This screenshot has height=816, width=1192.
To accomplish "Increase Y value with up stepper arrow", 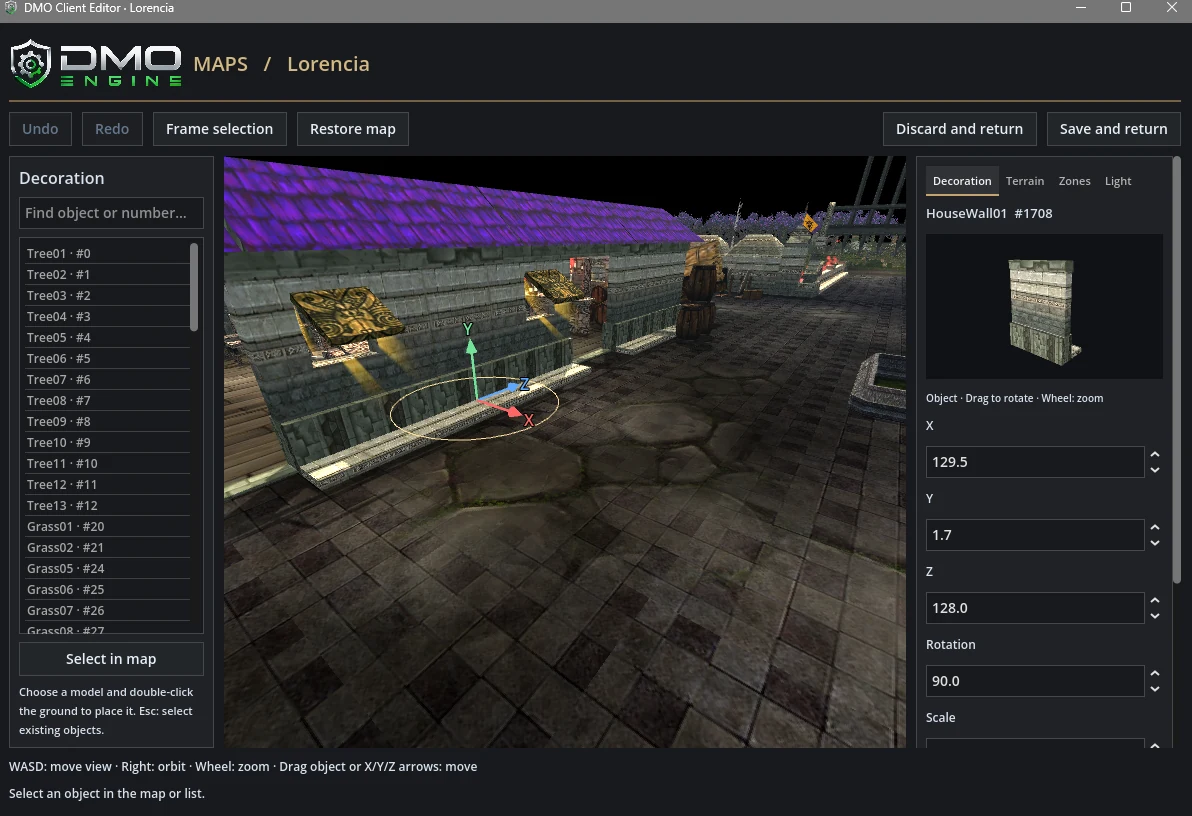I will [1155, 527].
